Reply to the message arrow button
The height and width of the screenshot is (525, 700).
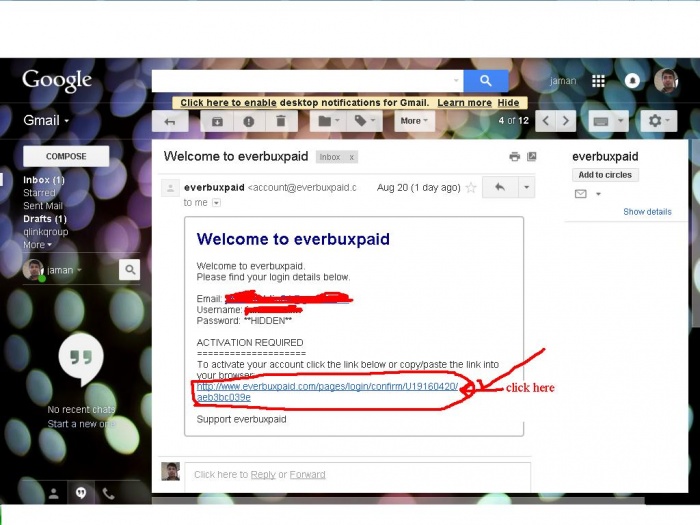500,188
